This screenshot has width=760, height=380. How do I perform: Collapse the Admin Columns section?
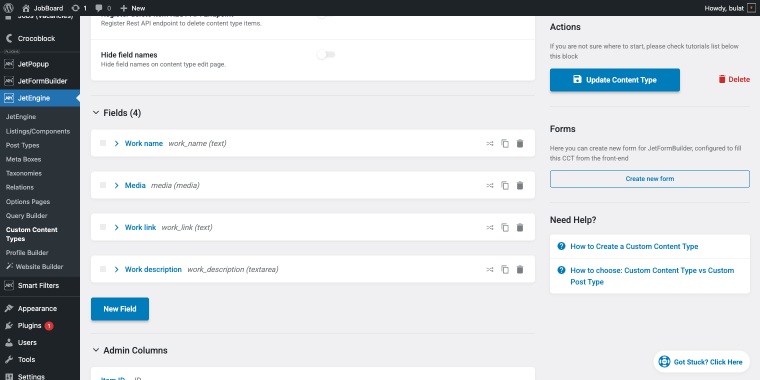(95, 350)
